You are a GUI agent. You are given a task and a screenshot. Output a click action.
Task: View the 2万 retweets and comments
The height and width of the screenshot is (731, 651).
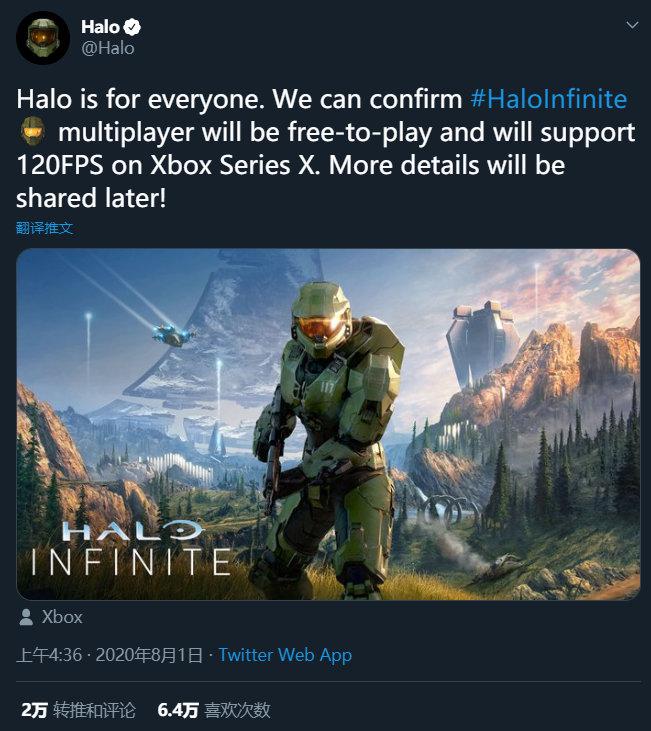78,710
